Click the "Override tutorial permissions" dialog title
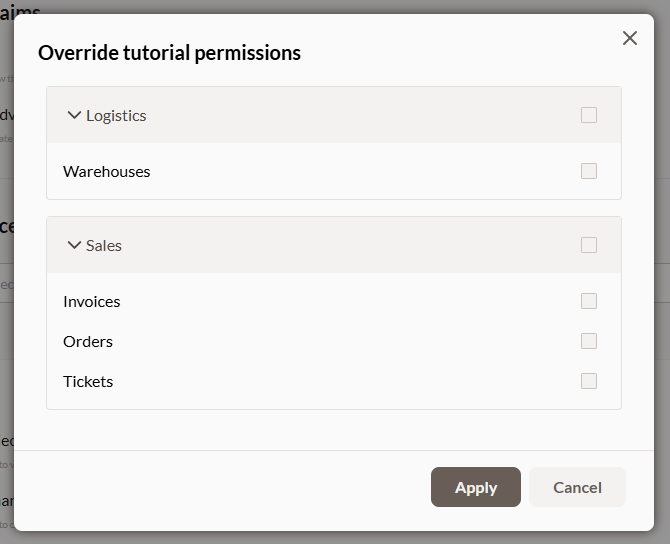 pyautogui.click(x=169, y=52)
